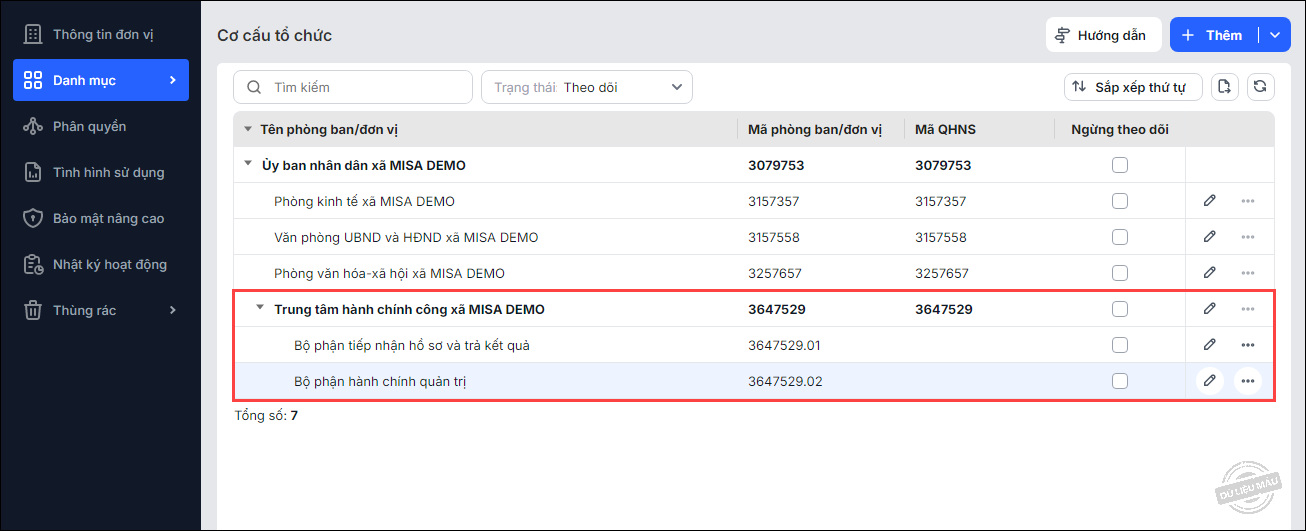The height and width of the screenshot is (531, 1306).
Task: Open the dropdown arrow next to Thêm
Action: tap(1274, 35)
